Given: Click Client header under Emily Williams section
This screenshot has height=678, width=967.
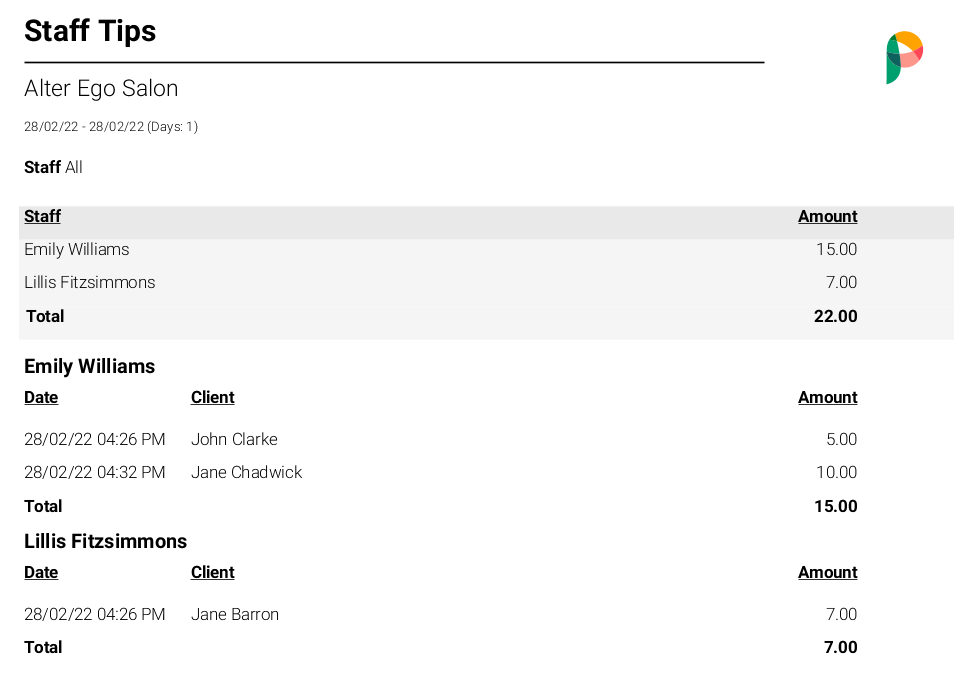Looking at the screenshot, I should pyautogui.click(x=212, y=397).
